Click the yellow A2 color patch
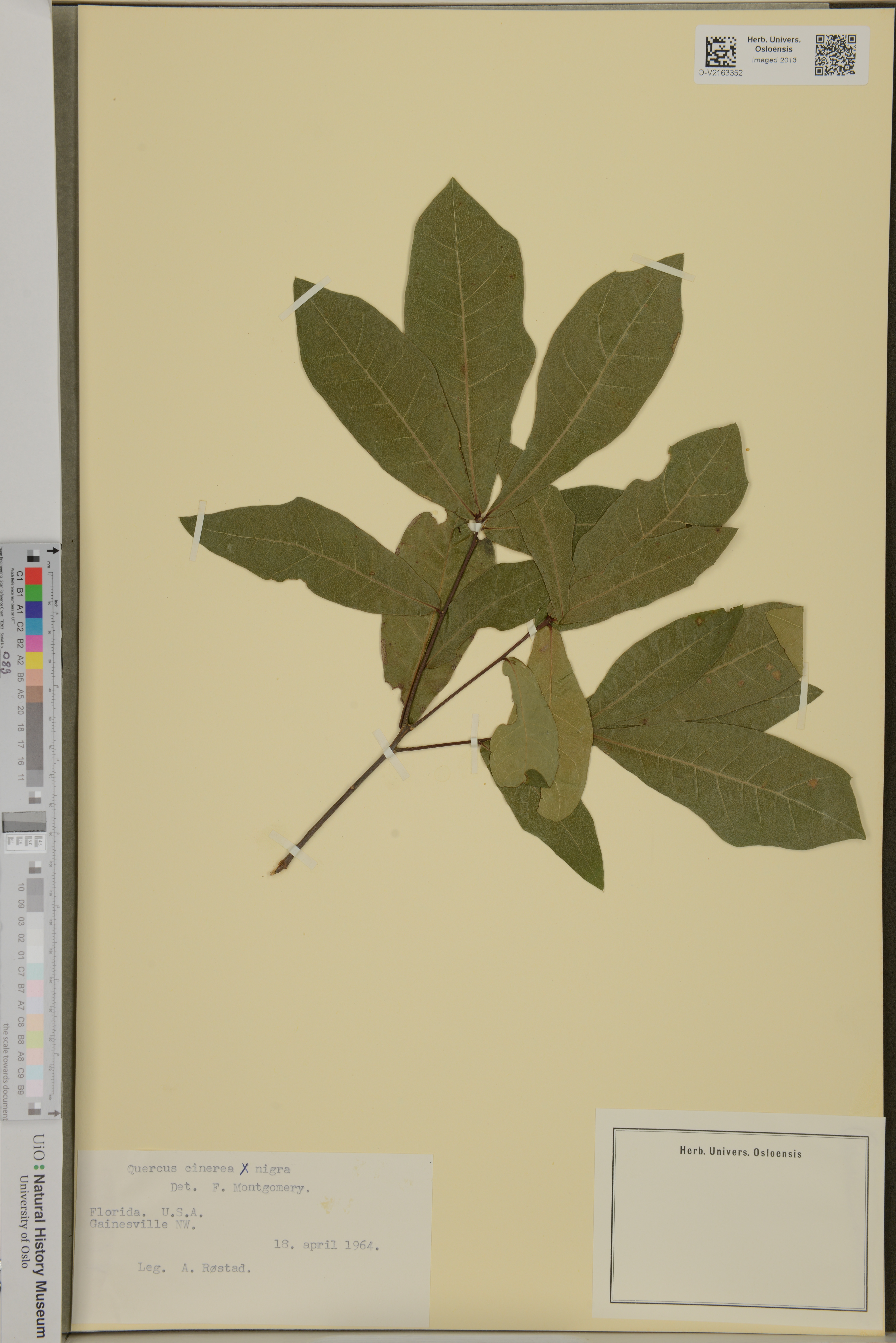Screen dimensions: 896x1343 (34, 661)
